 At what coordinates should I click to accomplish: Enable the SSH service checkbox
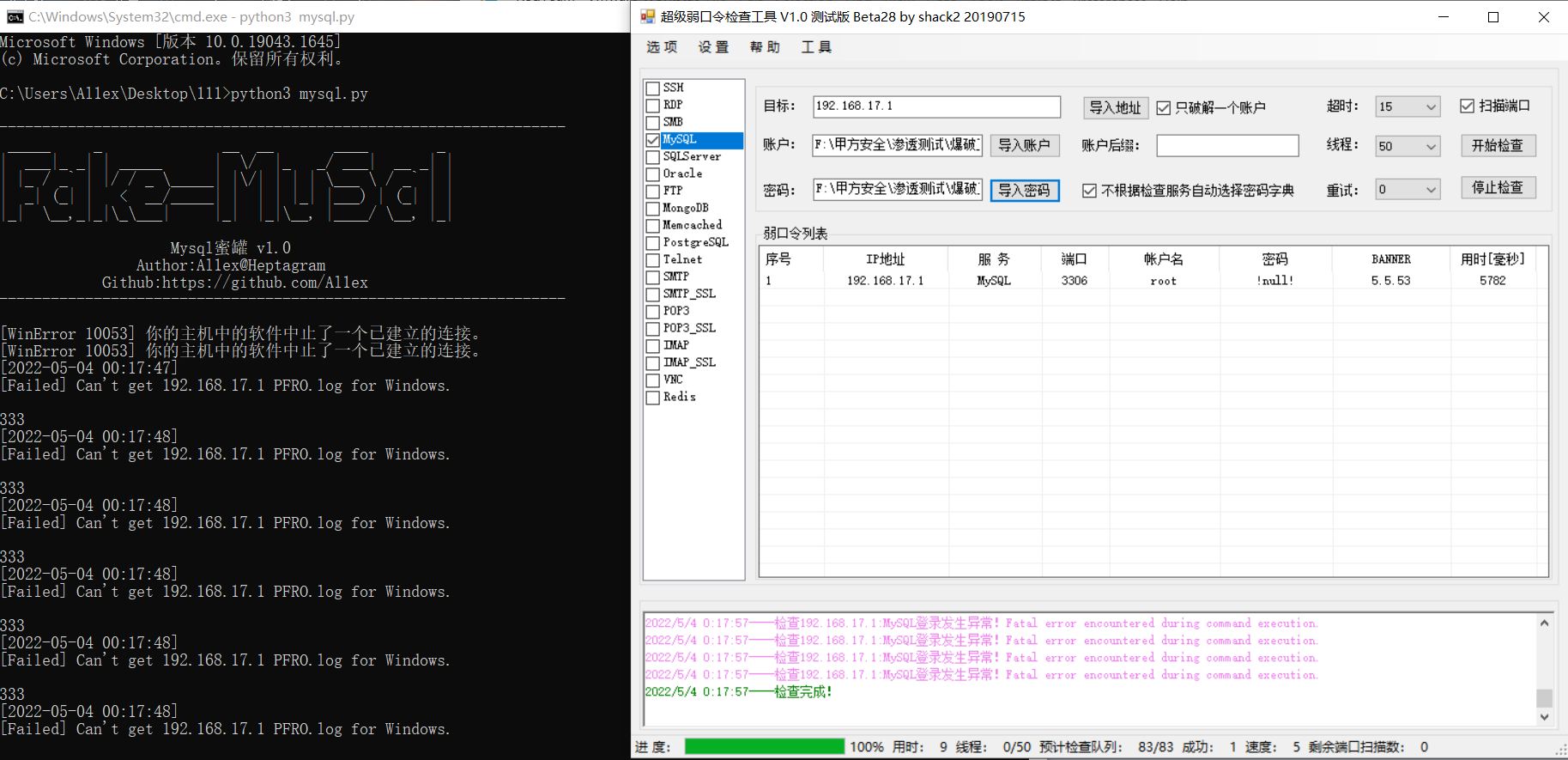click(653, 88)
